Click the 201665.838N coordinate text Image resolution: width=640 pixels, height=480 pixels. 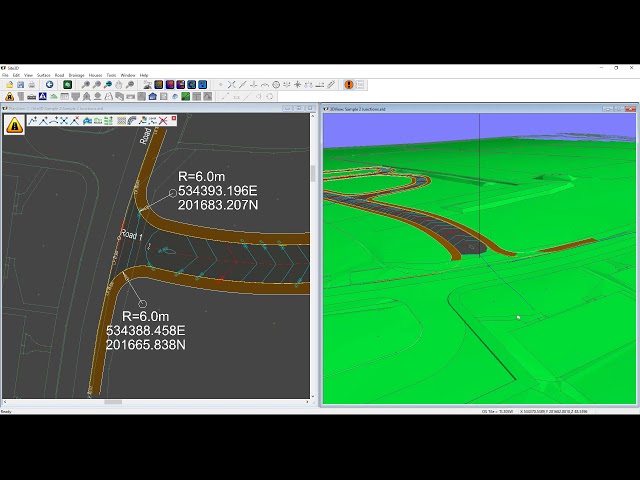[x=146, y=345]
